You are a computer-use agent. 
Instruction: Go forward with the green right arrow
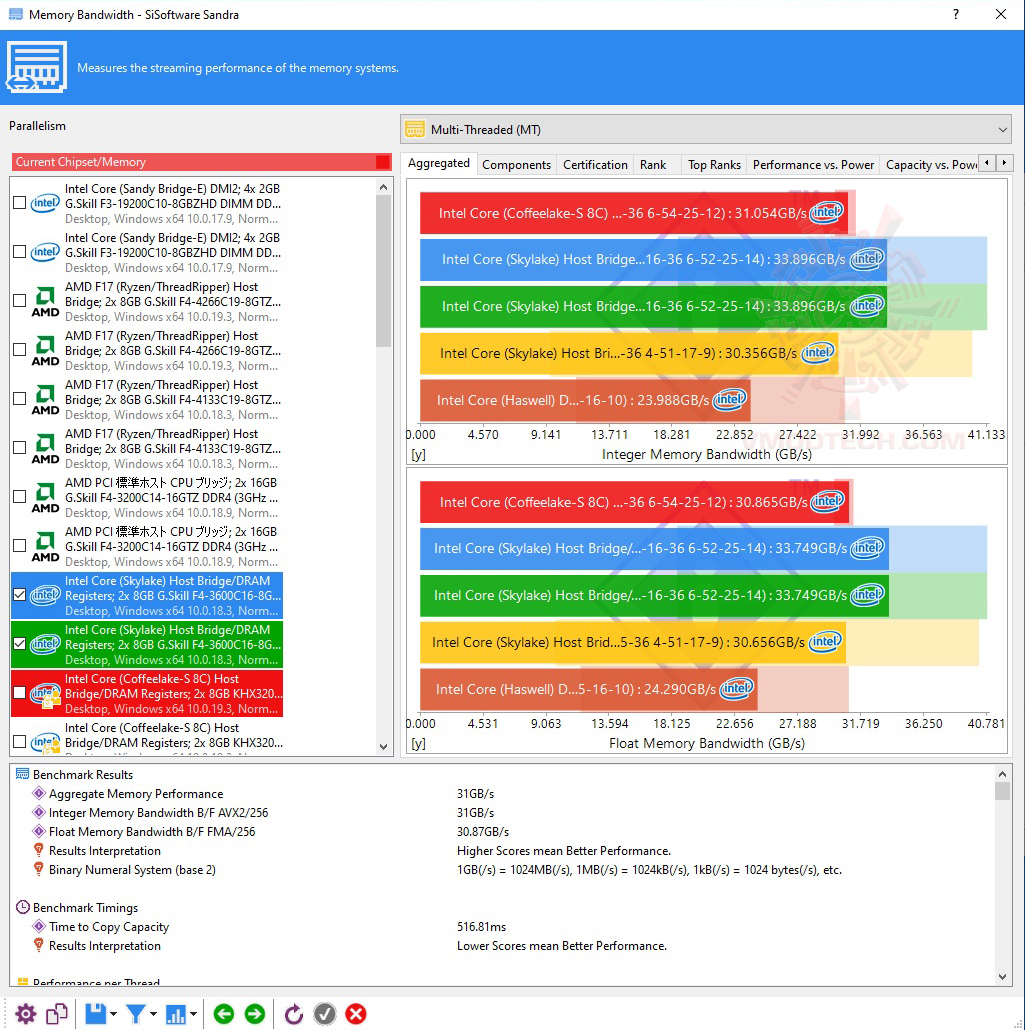tap(255, 1014)
